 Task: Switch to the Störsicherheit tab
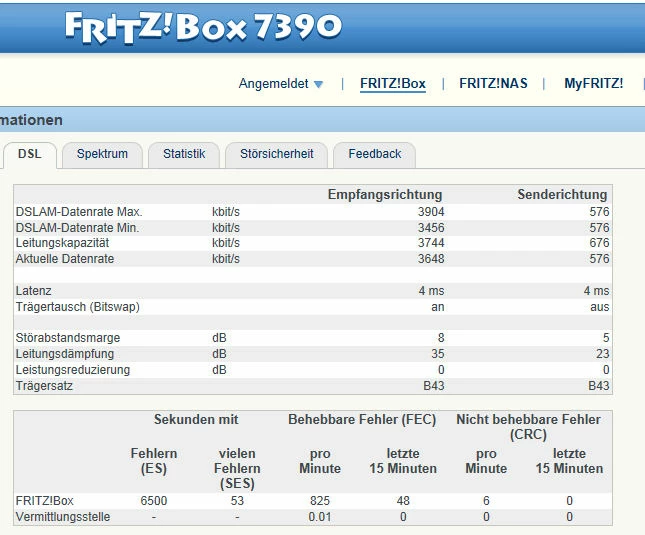(276, 154)
